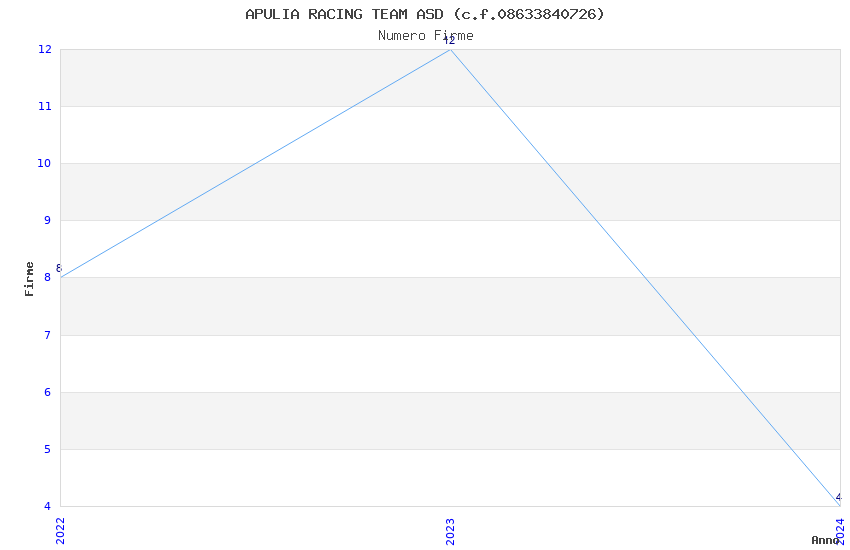Click the x-axis year label 2022
Screen dimensions: 850x550
click(x=60, y=531)
